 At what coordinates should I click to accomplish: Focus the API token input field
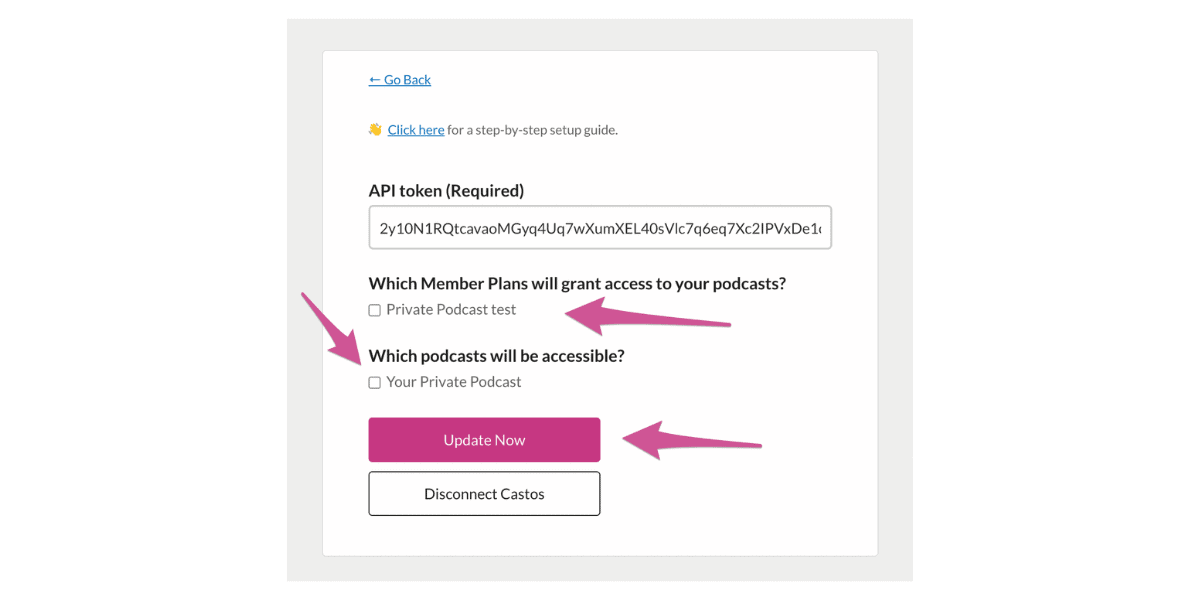[x=600, y=228]
